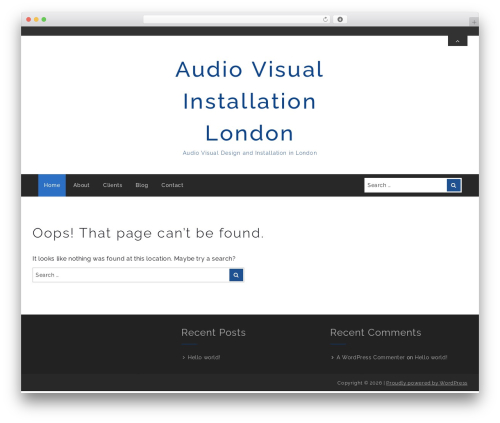Open the Home menu item
500x423 pixels.
[x=52, y=185]
